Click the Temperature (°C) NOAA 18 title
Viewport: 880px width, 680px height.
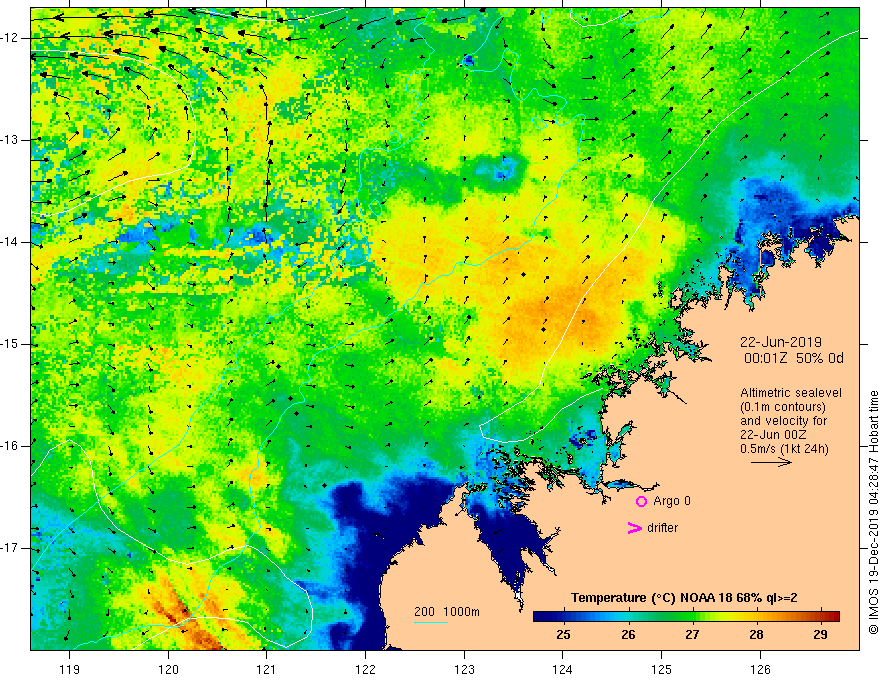[x=684, y=598]
